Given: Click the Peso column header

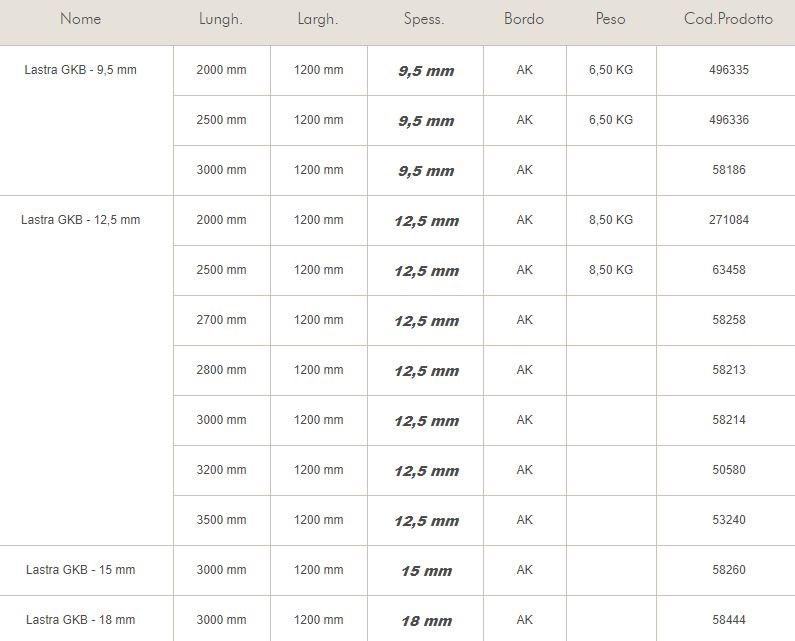Looking at the screenshot, I should [610, 19].
